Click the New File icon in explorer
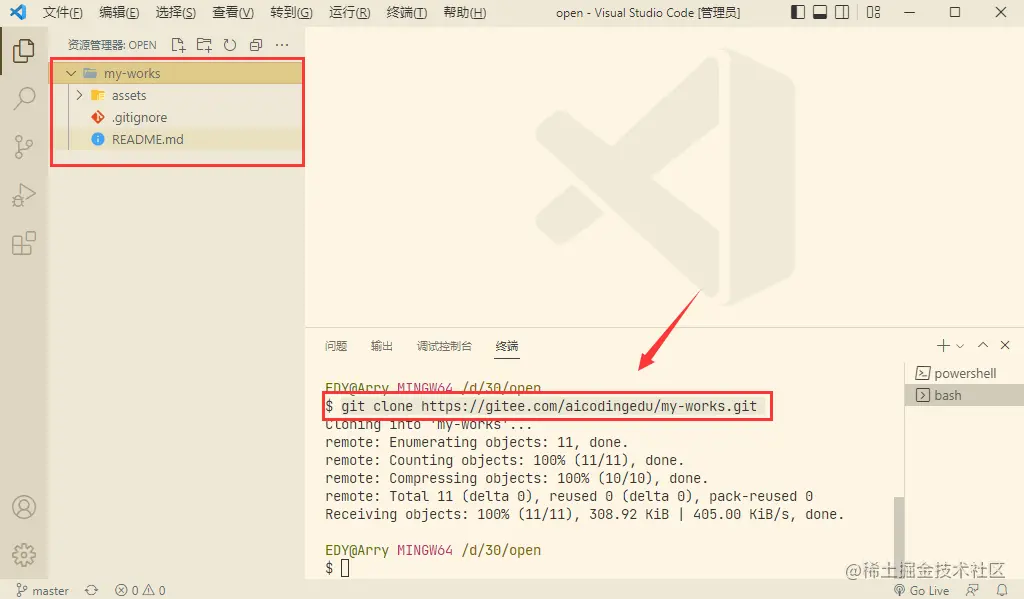This screenshot has width=1024, height=599. 178,44
